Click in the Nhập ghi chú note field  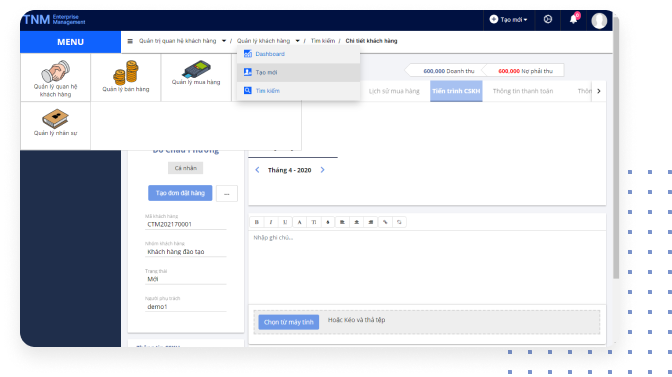point(427,267)
